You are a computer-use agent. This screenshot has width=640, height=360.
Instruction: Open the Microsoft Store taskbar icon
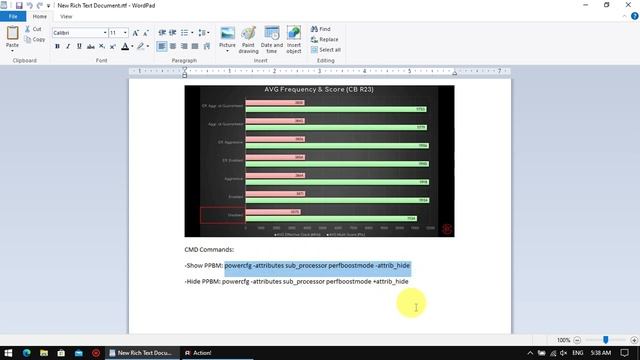pos(61,353)
